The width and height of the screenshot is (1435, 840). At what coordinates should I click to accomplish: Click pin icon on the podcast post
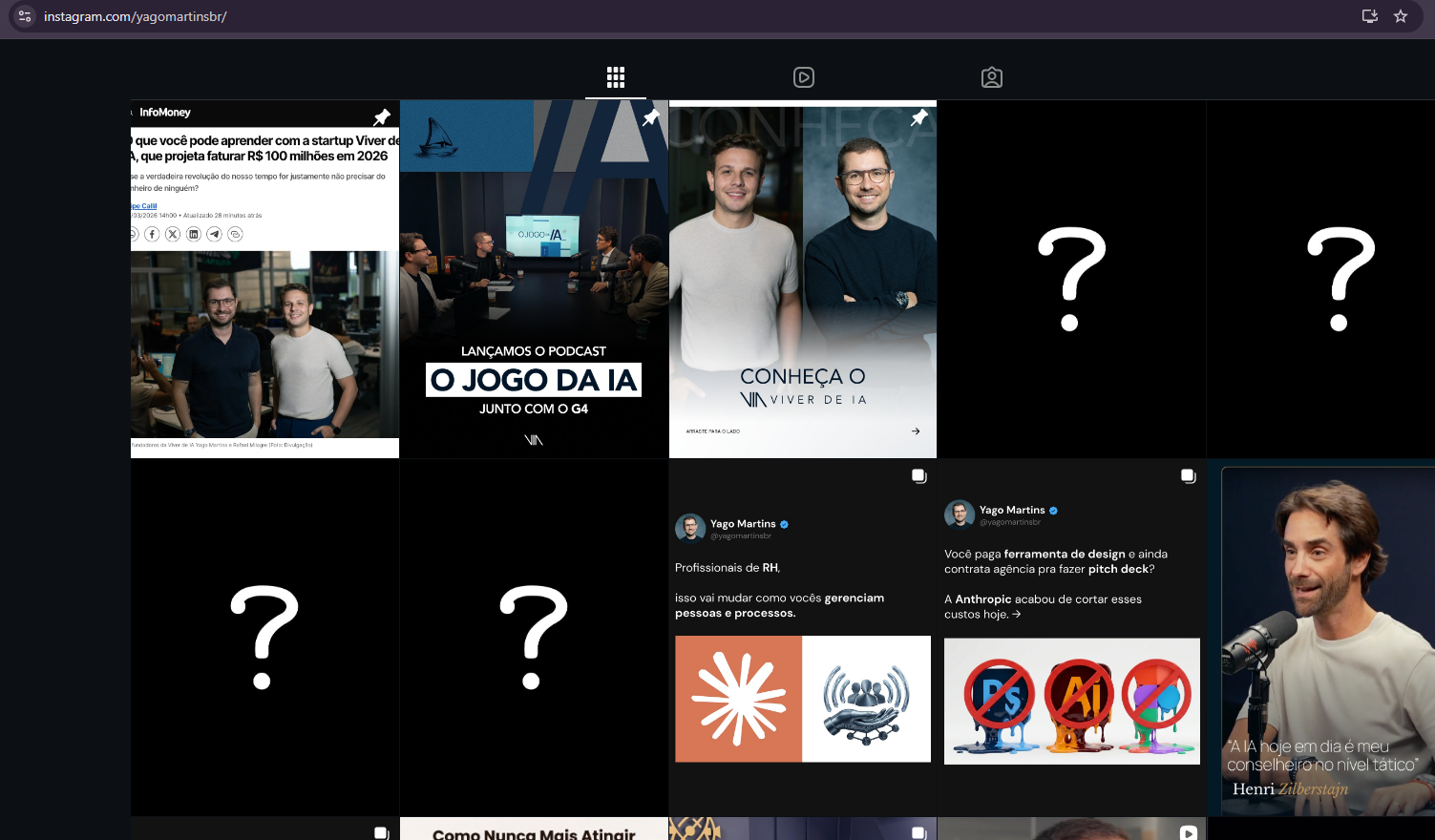click(651, 117)
